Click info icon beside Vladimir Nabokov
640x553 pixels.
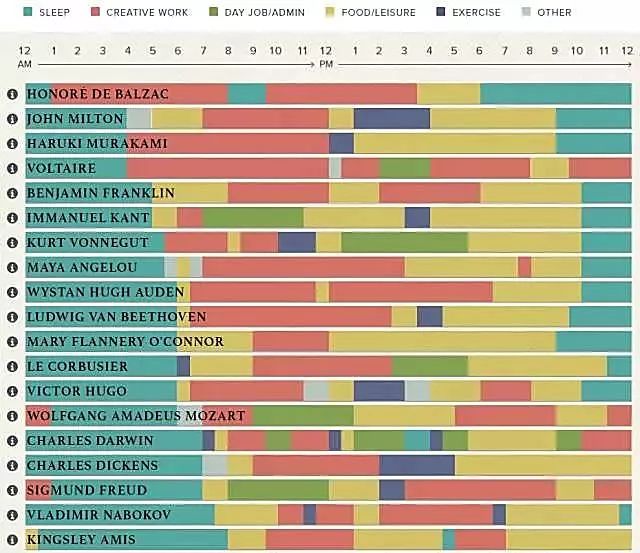pos(12,515)
